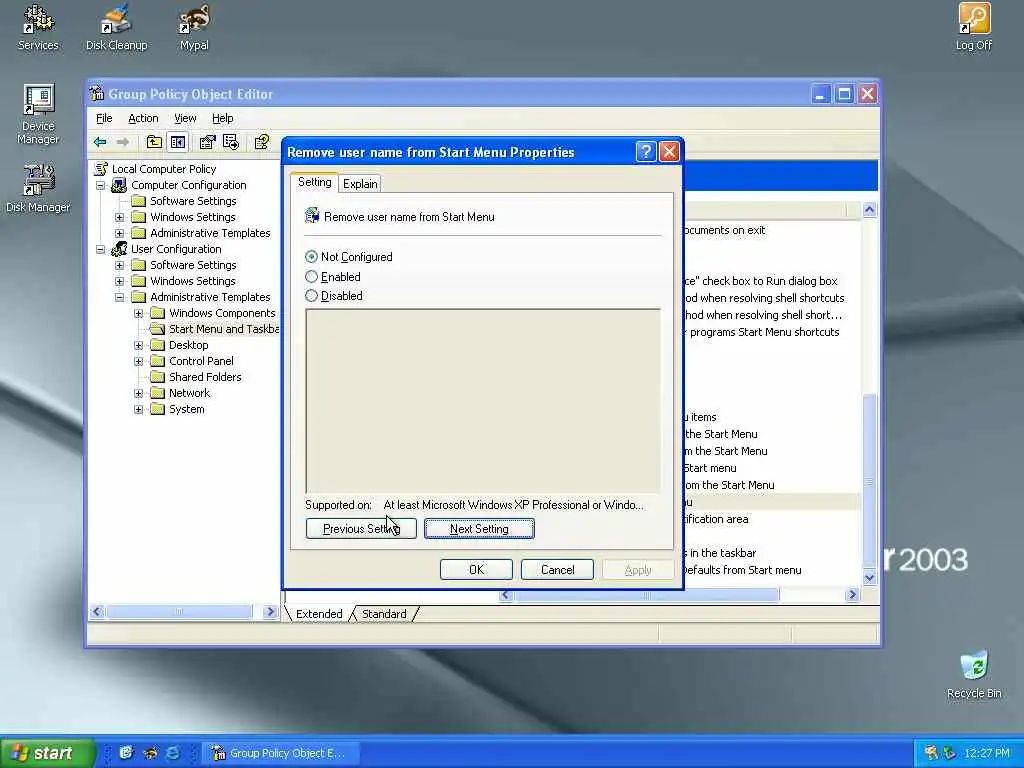Collapse the User Configuration tree node
Screen dimensions: 1024x768
(x=101, y=249)
